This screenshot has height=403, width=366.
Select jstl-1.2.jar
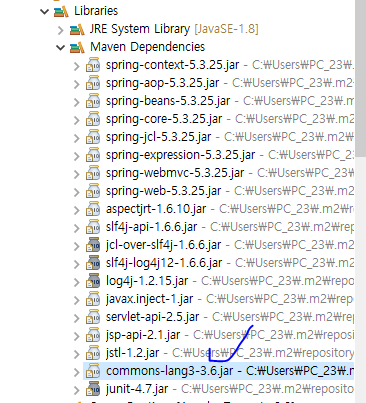tap(133, 353)
